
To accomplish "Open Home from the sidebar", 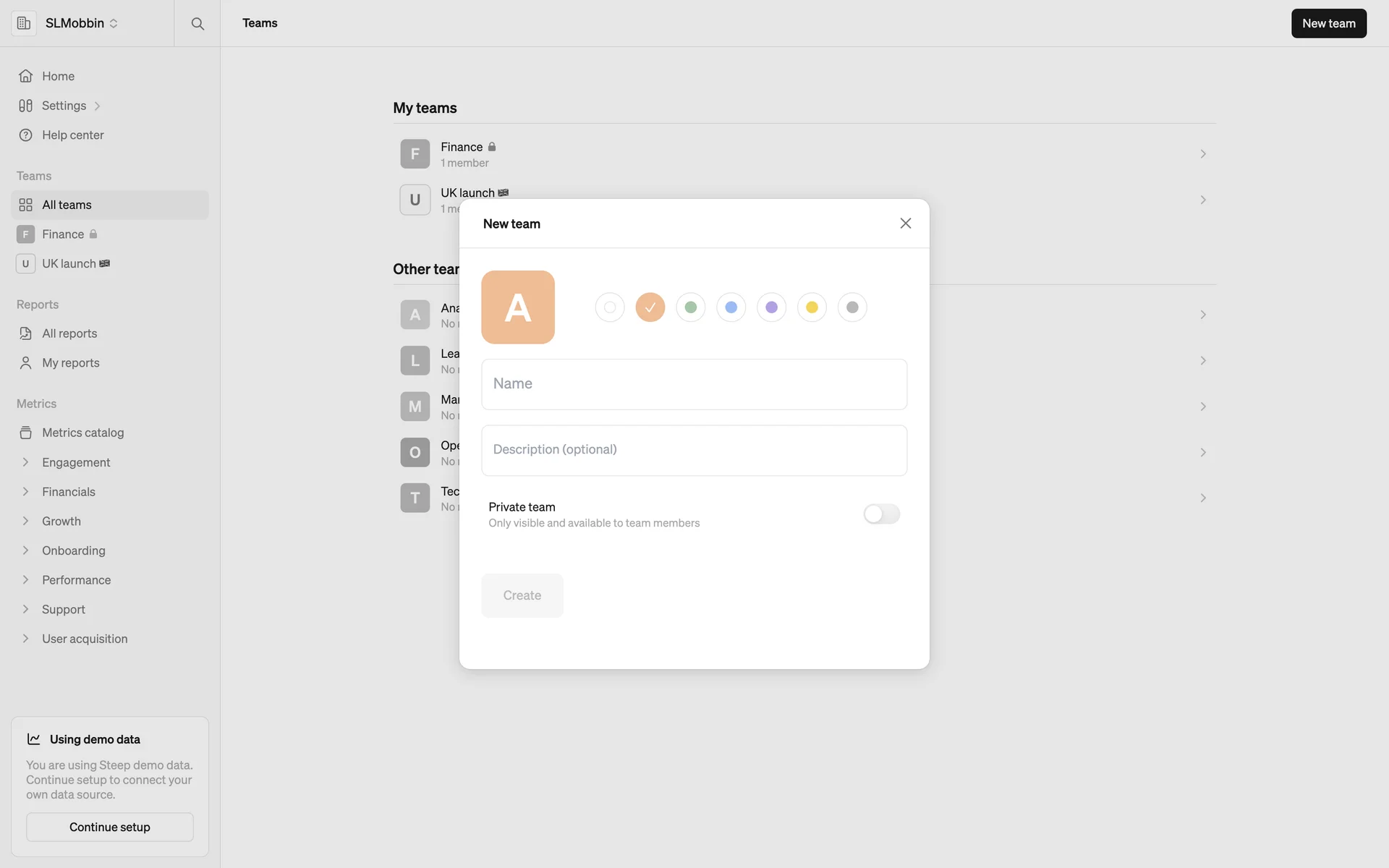I will click(58, 76).
